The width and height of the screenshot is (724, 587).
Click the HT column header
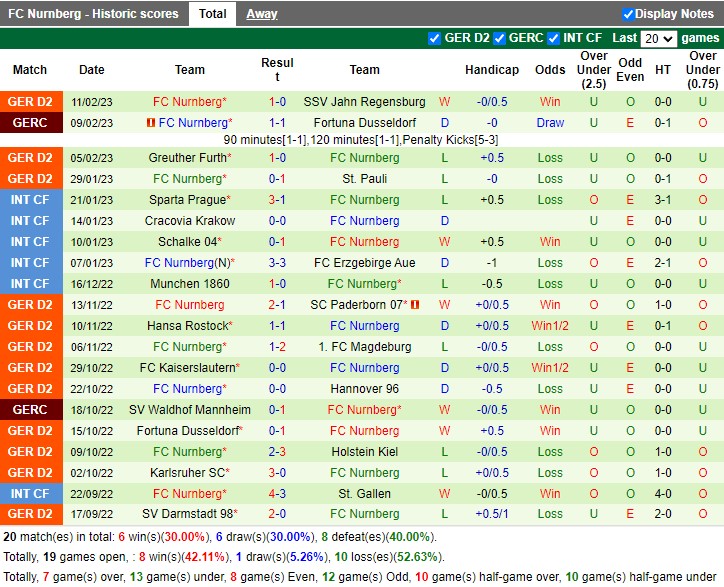click(663, 70)
